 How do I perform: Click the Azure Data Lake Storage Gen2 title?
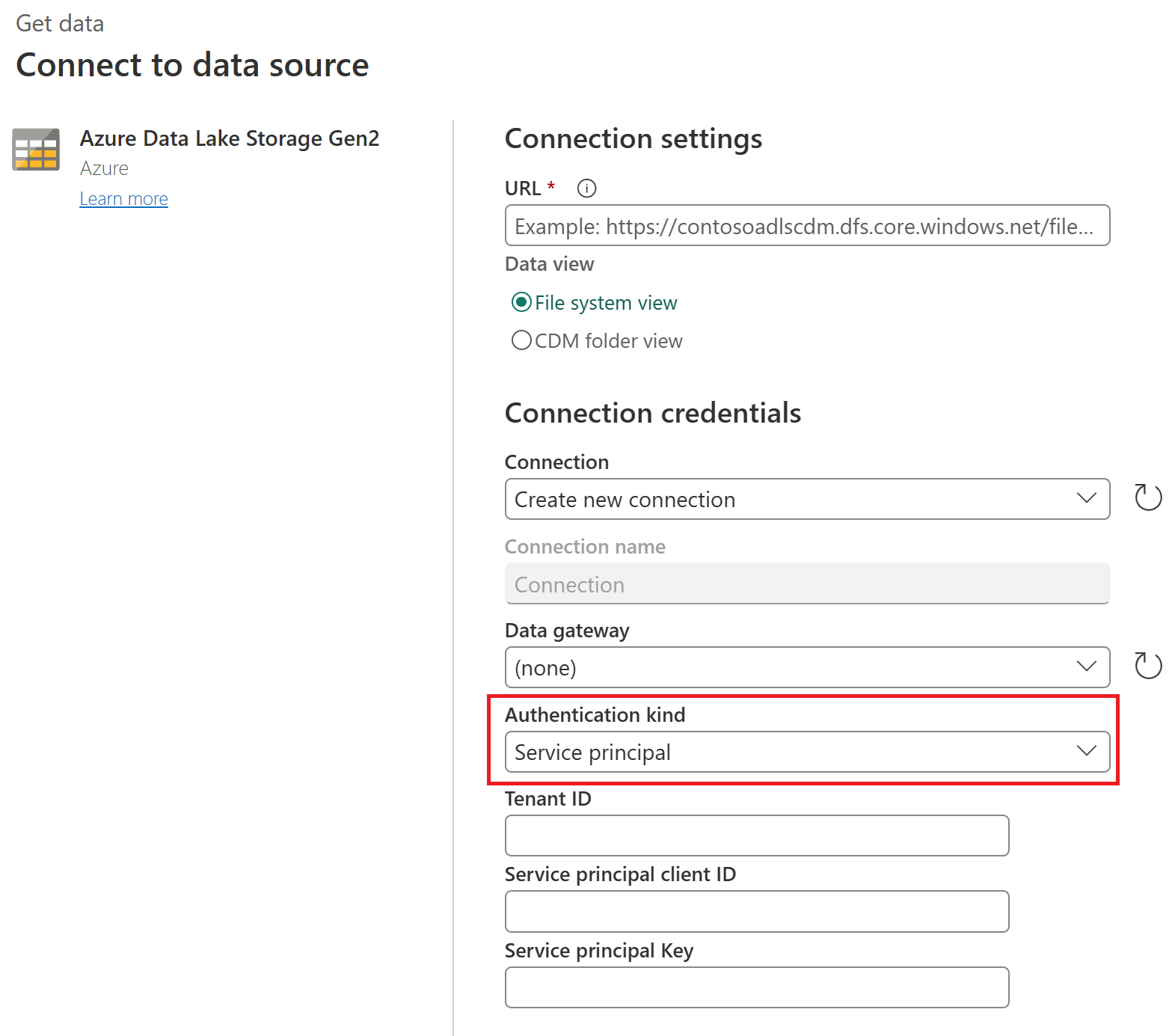pos(229,139)
